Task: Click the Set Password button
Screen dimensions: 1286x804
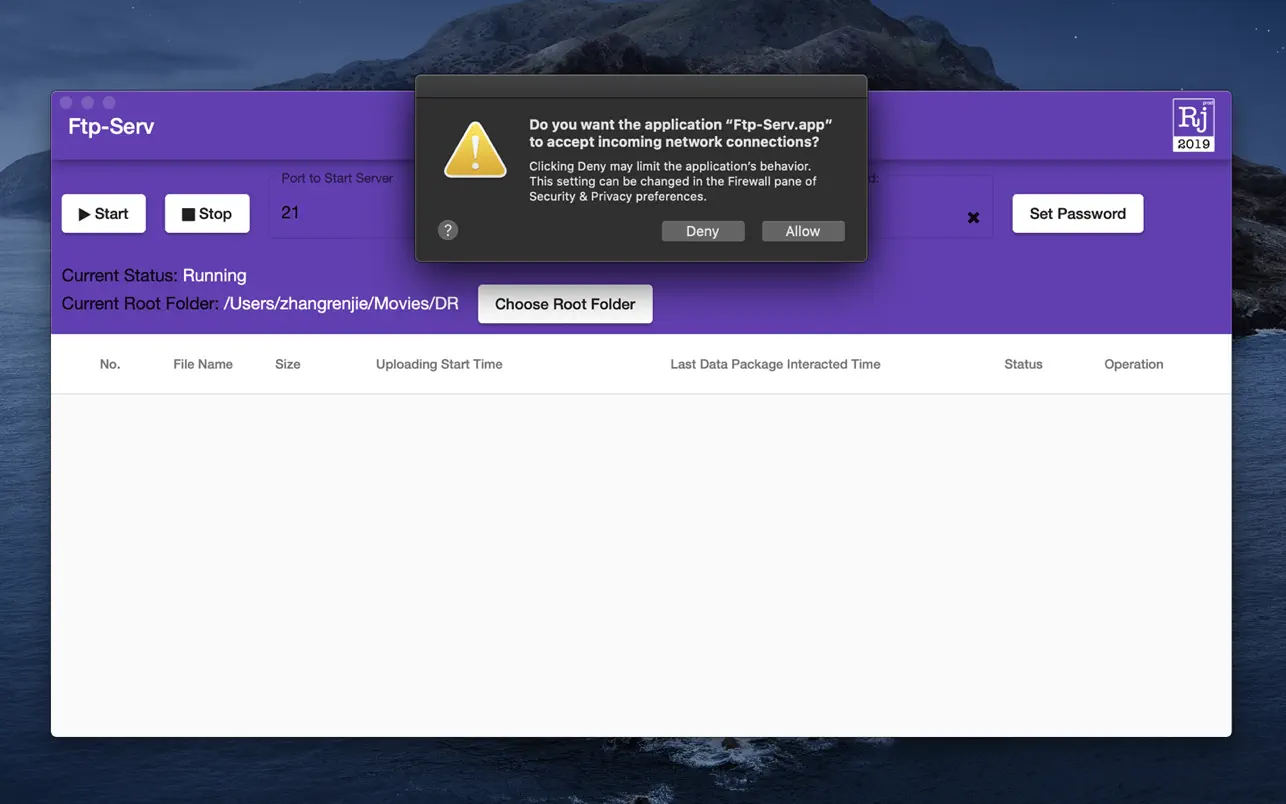Action: pos(1077,214)
